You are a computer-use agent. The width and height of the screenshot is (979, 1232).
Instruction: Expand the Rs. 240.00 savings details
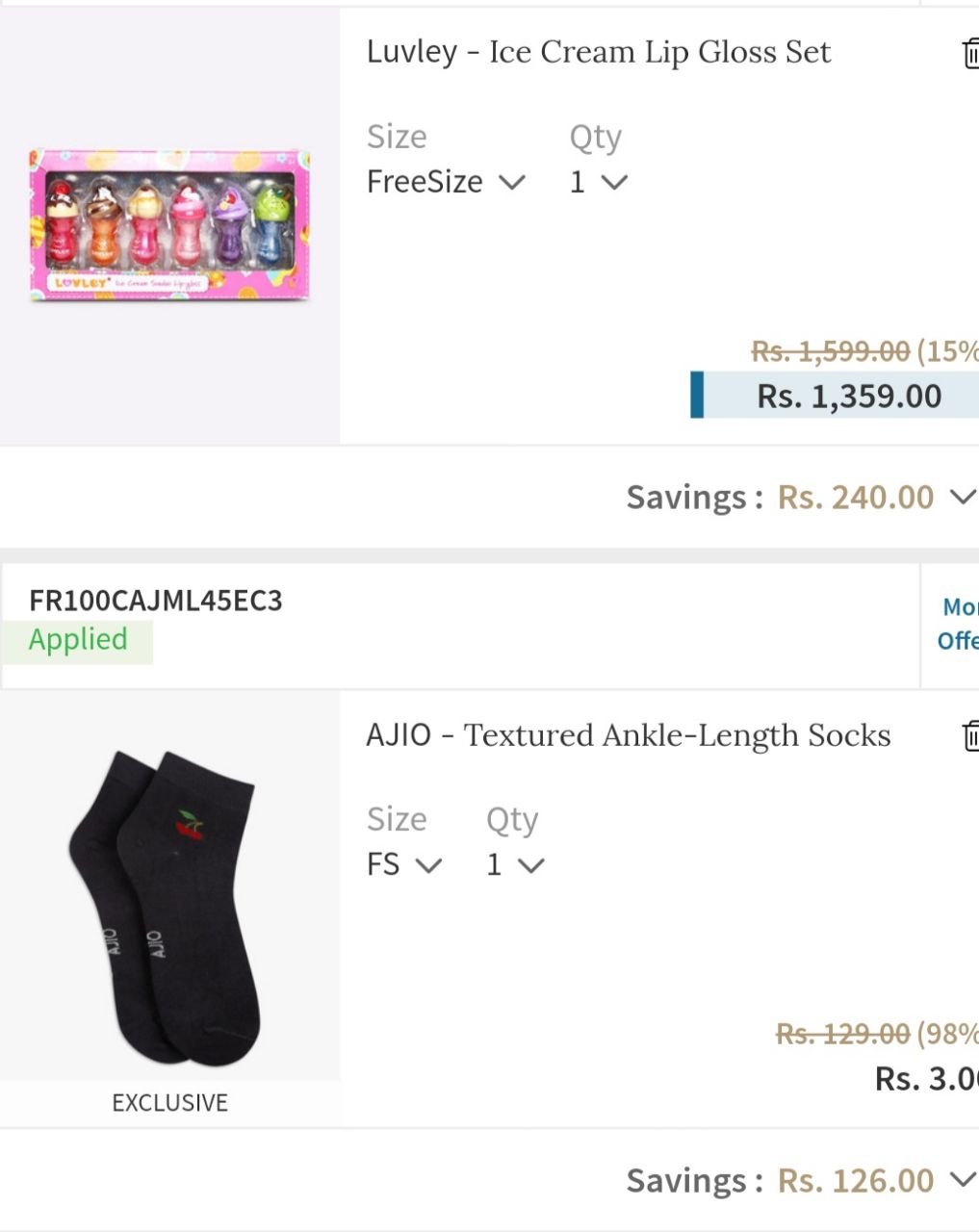point(963,497)
